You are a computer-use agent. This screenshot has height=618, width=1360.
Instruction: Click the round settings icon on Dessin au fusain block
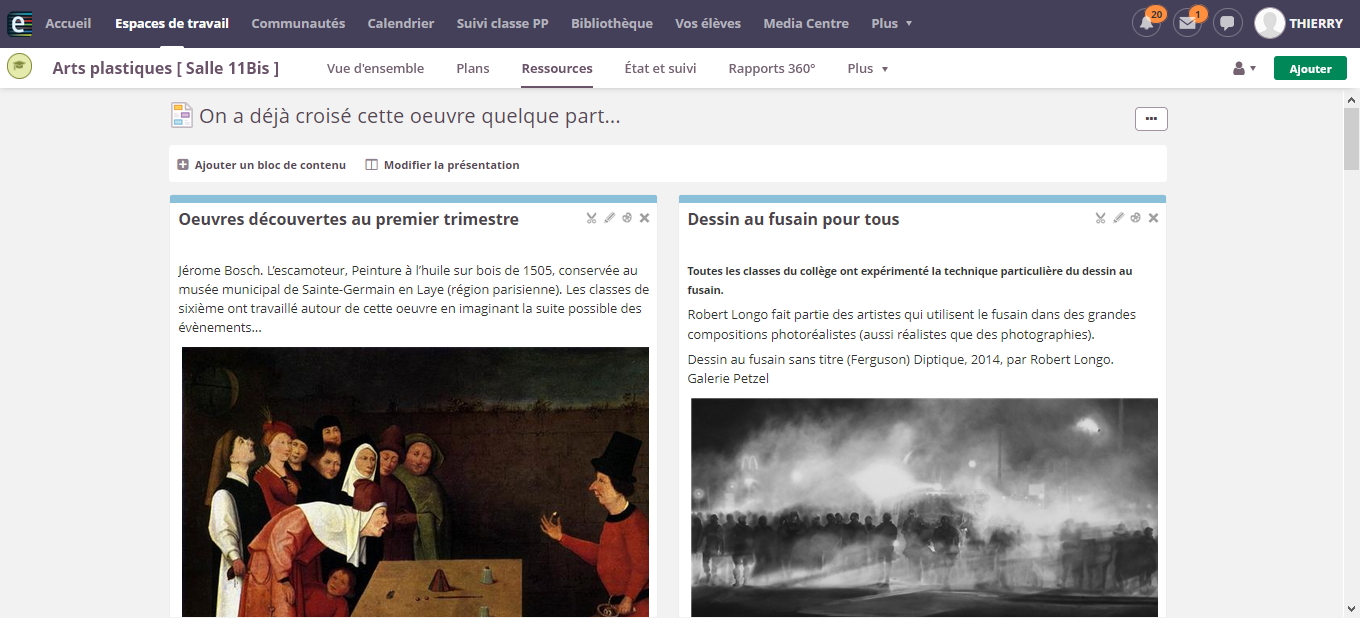tap(1135, 218)
